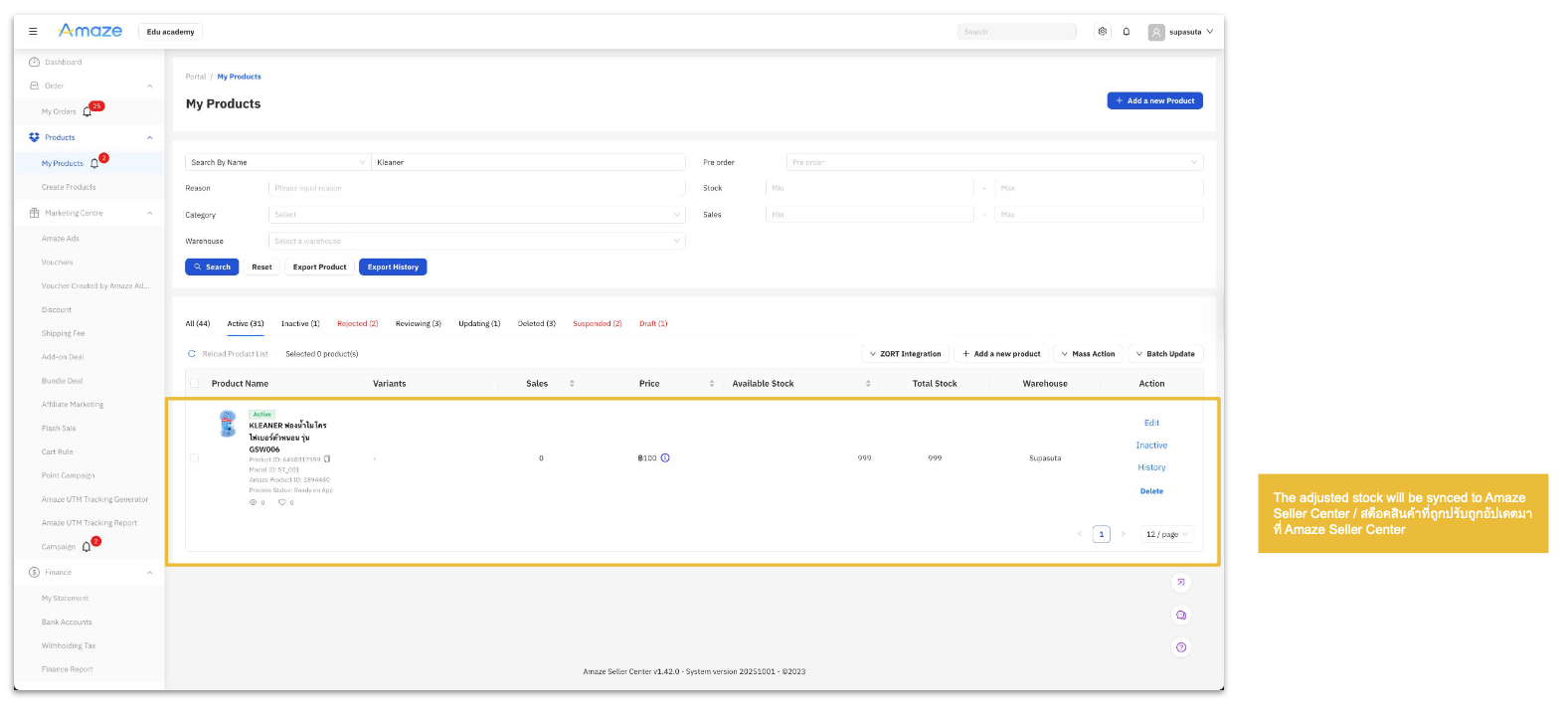Switch to the Suspended (2) tab
This screenshot has height=720, width=1568.
click(598, 324)
